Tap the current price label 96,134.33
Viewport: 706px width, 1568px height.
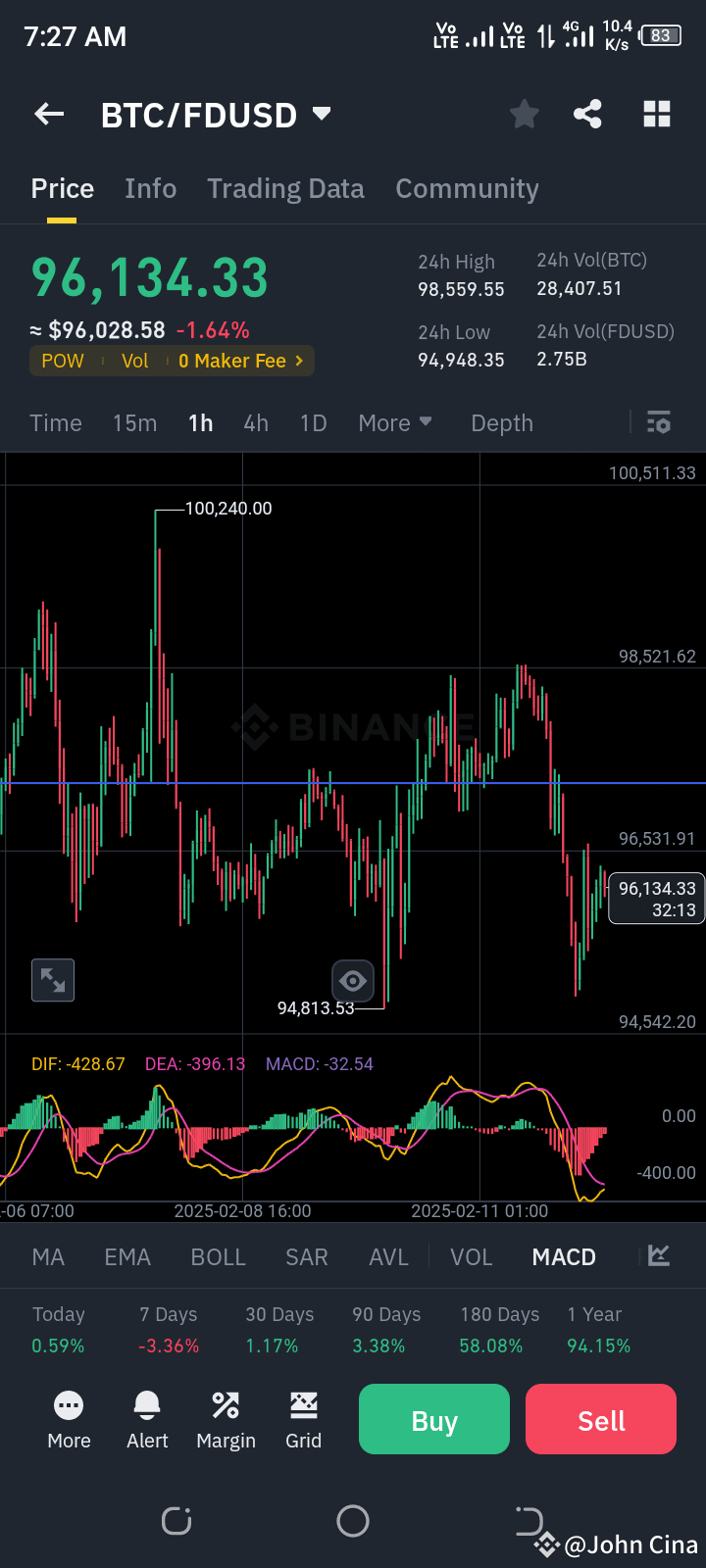(x=657, y=899)
